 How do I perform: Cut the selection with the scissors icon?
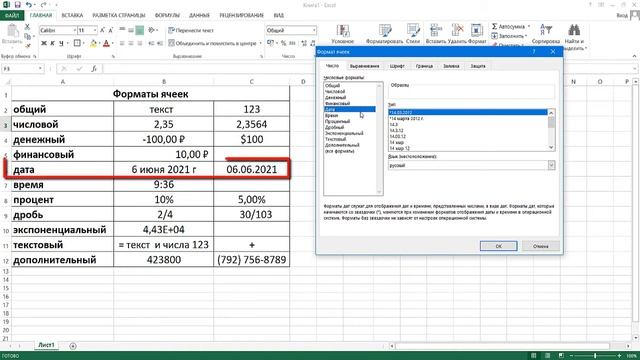pos(27,27)
